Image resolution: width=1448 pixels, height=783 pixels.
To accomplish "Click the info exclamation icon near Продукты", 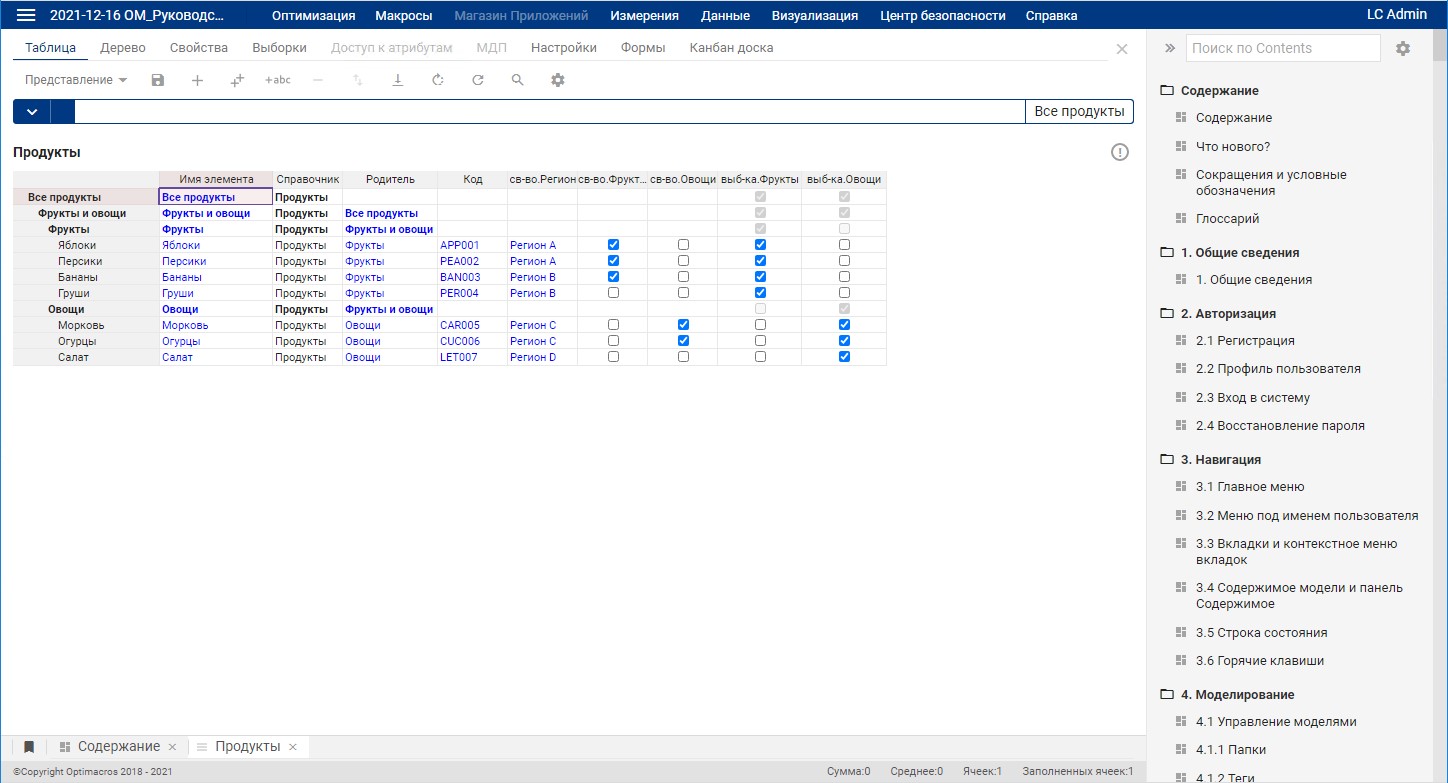I will pyautogui.click(x=1120, y=152).
